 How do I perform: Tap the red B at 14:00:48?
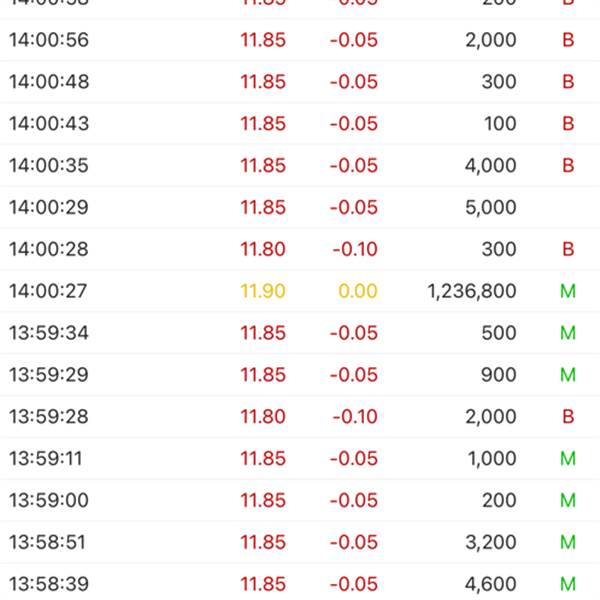568,82
